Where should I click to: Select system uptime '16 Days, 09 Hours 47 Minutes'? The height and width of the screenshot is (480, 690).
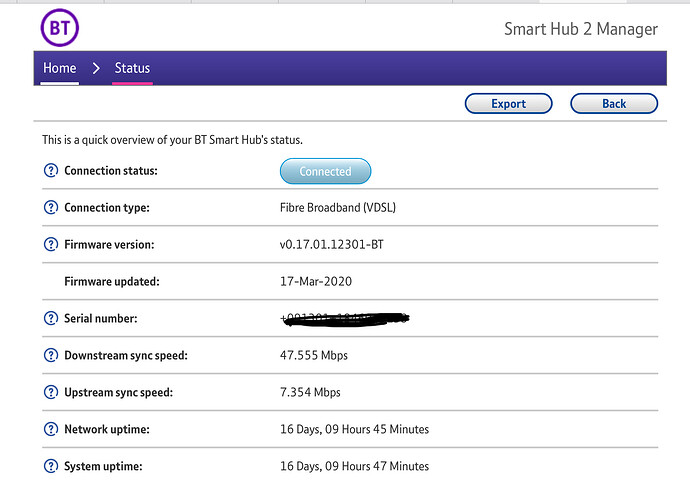tap(354, 466)
